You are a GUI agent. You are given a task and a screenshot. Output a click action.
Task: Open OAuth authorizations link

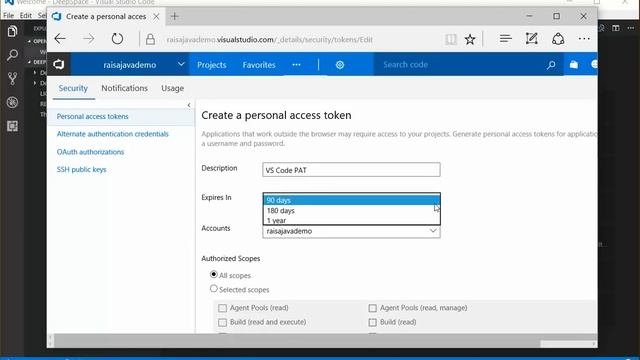click(x=90, y=152)
